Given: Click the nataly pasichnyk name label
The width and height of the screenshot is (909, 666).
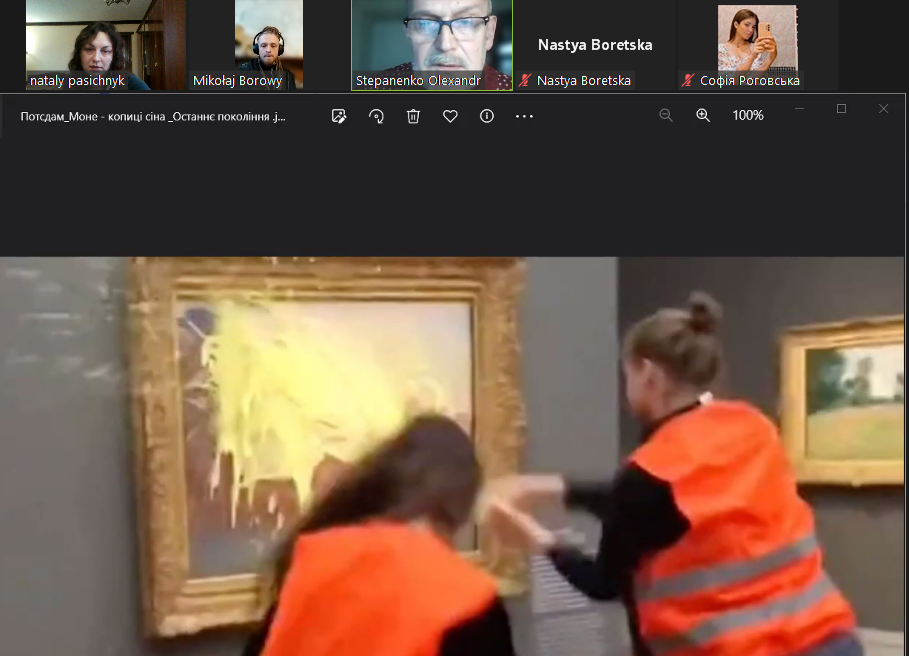Looking at the screenshot, I should click(x=77, y=81).
